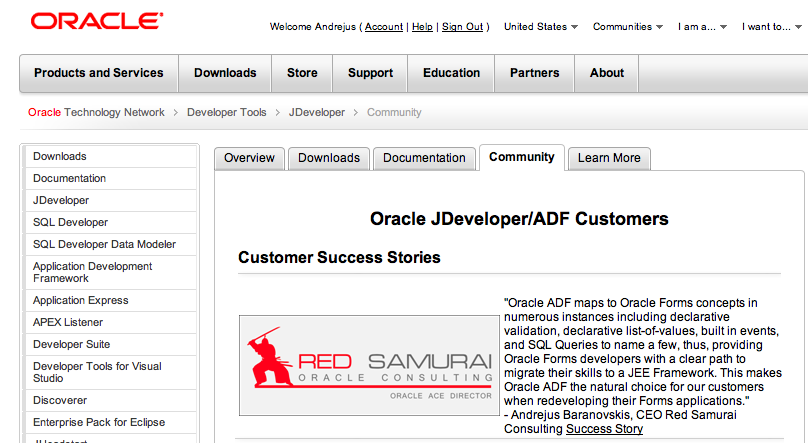
Task: Open the About menu
Action: (x=607, y=73)
